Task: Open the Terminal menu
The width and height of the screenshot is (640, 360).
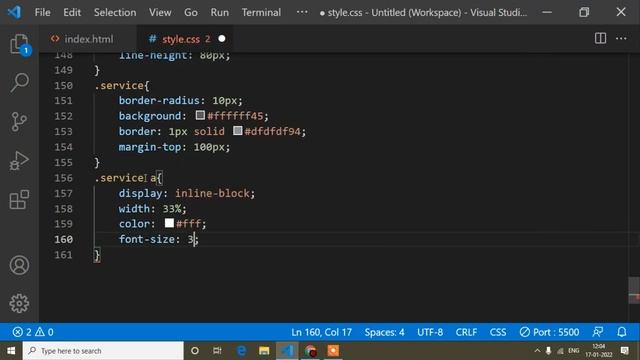Action: pyautogui.click(x=261, y=12)
